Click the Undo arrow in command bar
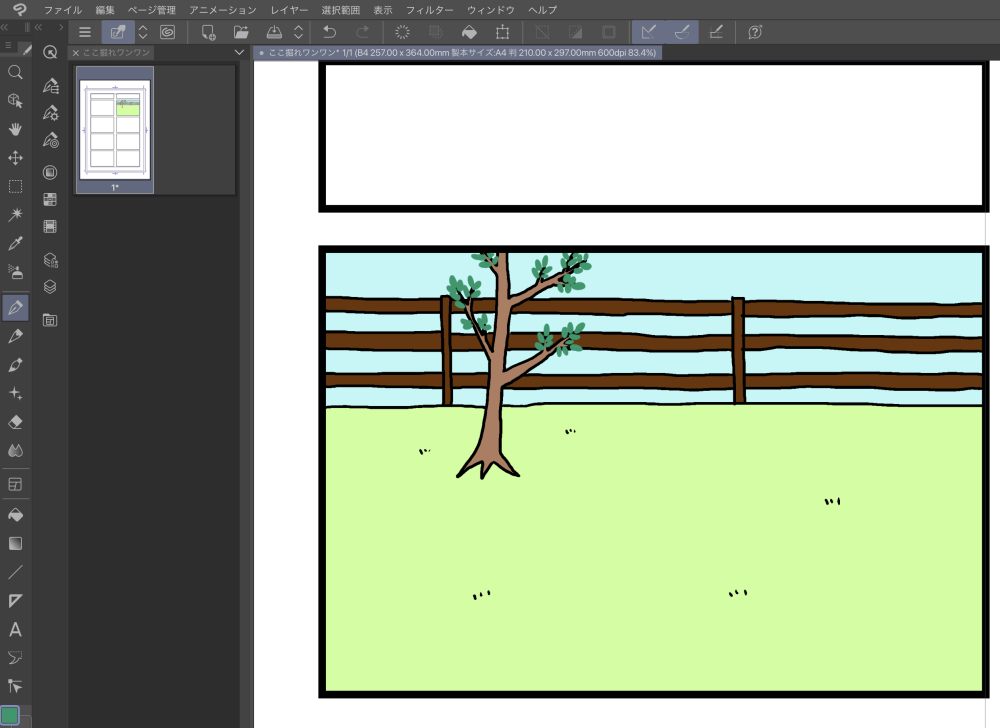The width and height of the screenshot is (1000, 728). tap(329, 32)
